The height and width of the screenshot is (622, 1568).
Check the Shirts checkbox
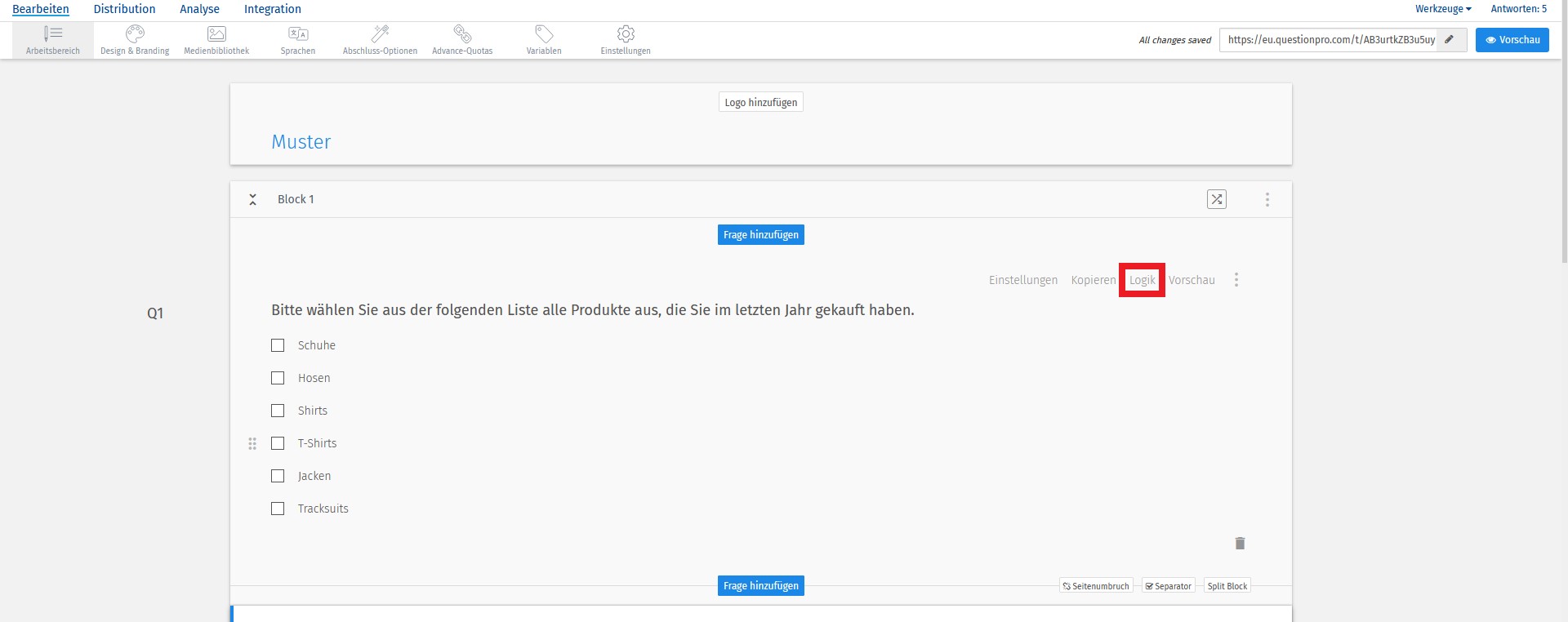click(x=278, y=411)
